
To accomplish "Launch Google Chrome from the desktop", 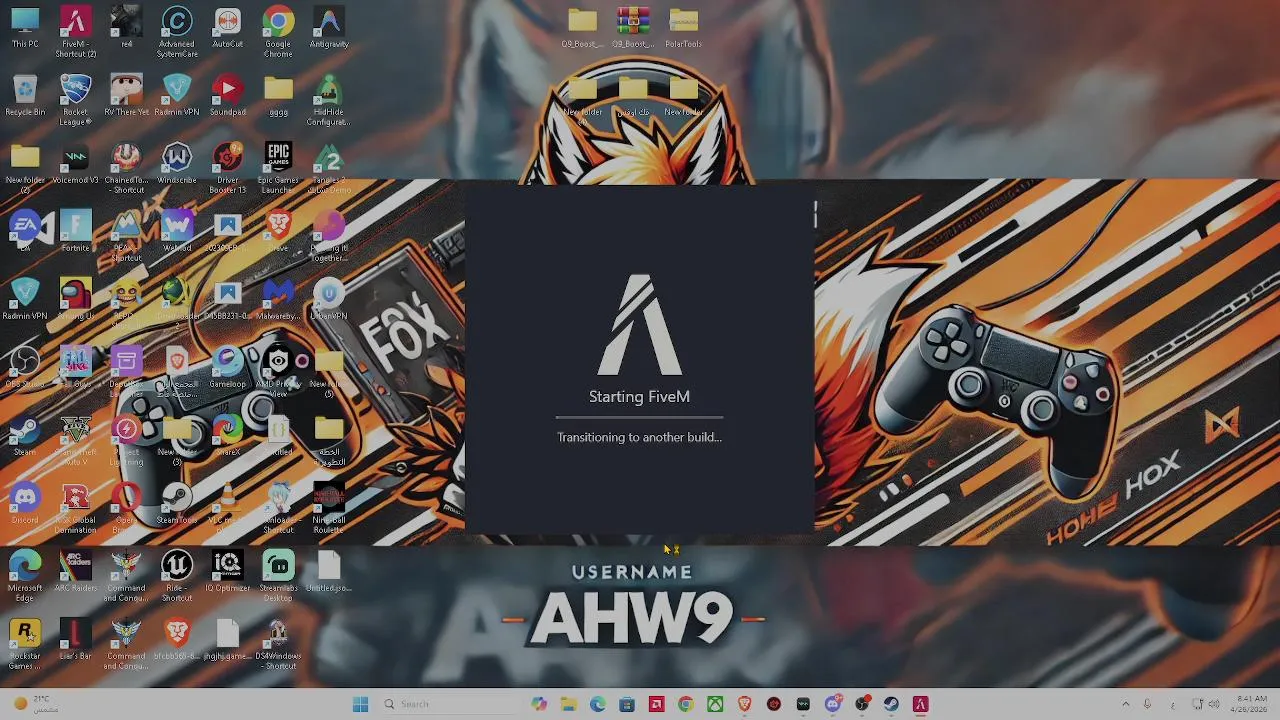I will 278,32.
